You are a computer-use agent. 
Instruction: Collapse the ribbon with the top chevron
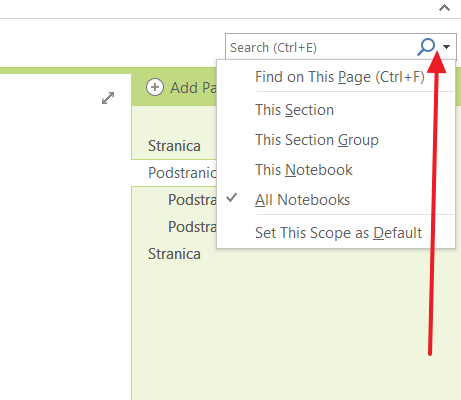pos(444,8)
